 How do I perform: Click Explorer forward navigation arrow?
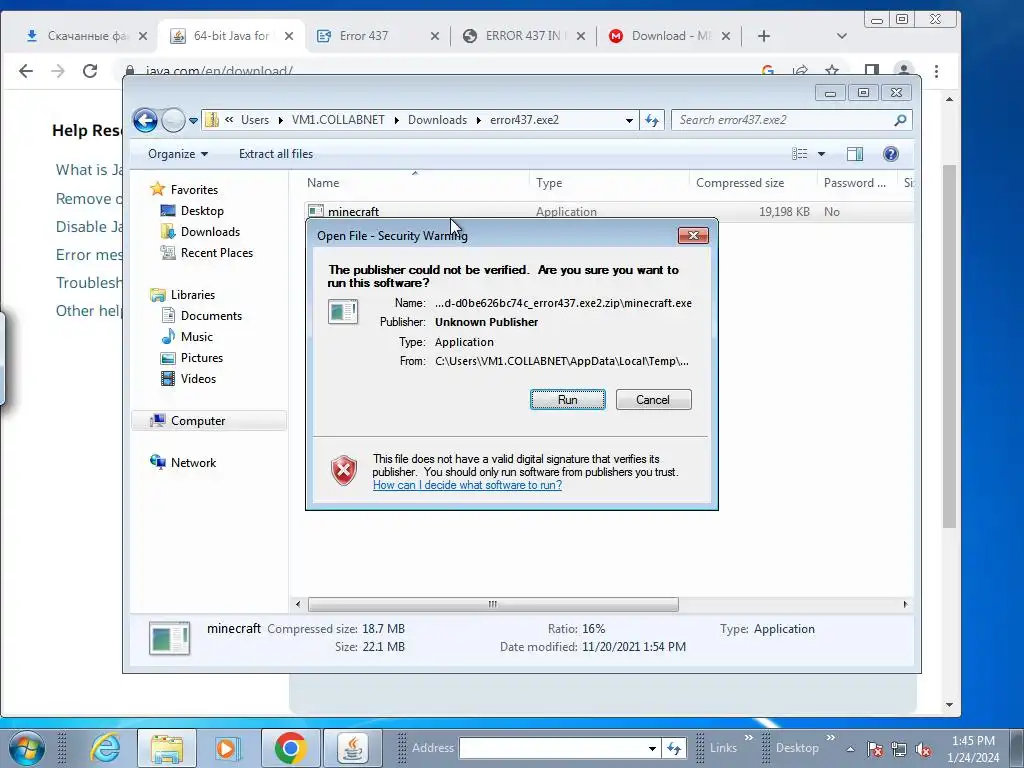173,120
